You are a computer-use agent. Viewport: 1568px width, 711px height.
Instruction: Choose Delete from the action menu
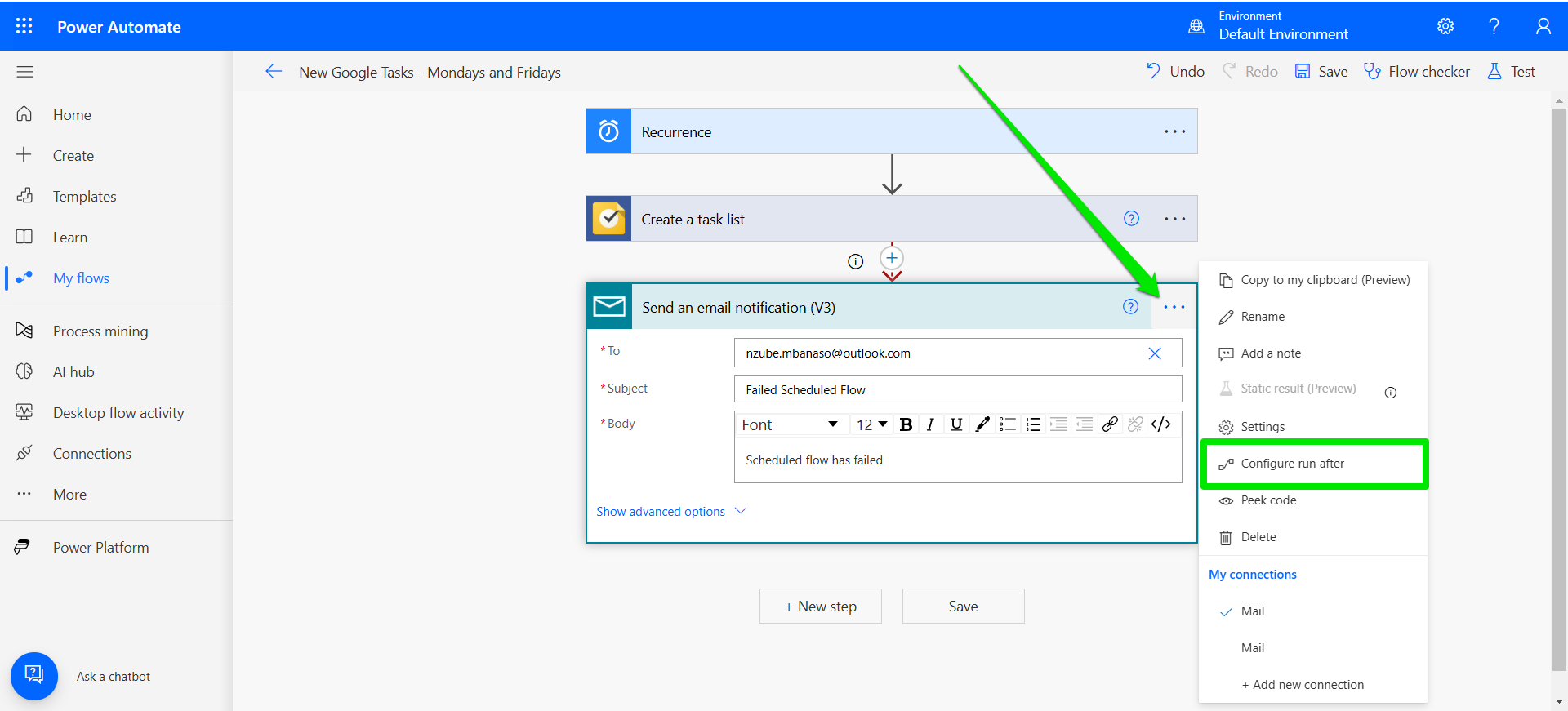coord(1313,537)
